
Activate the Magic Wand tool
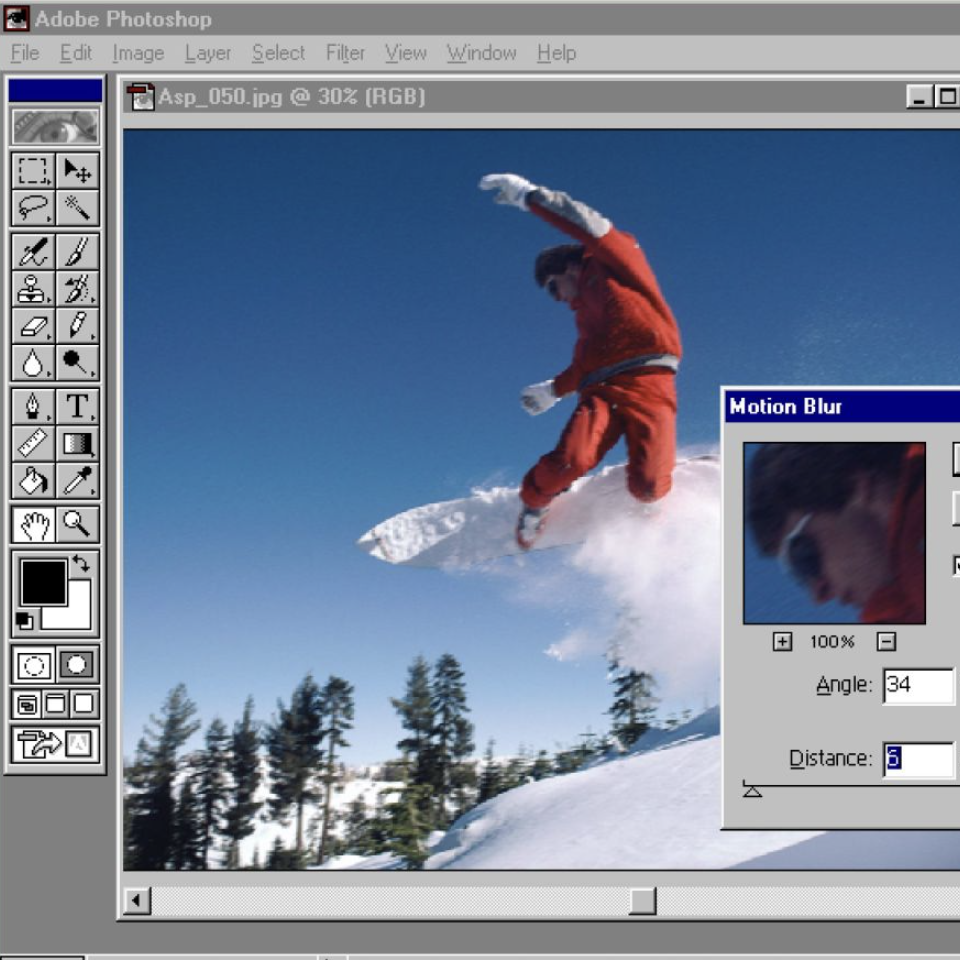(77, 208)
